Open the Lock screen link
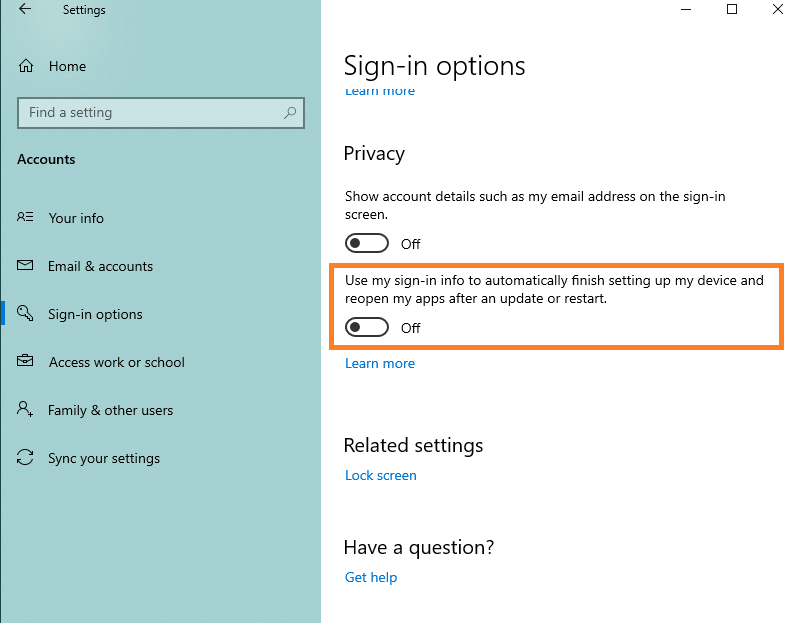 (380, 475)
